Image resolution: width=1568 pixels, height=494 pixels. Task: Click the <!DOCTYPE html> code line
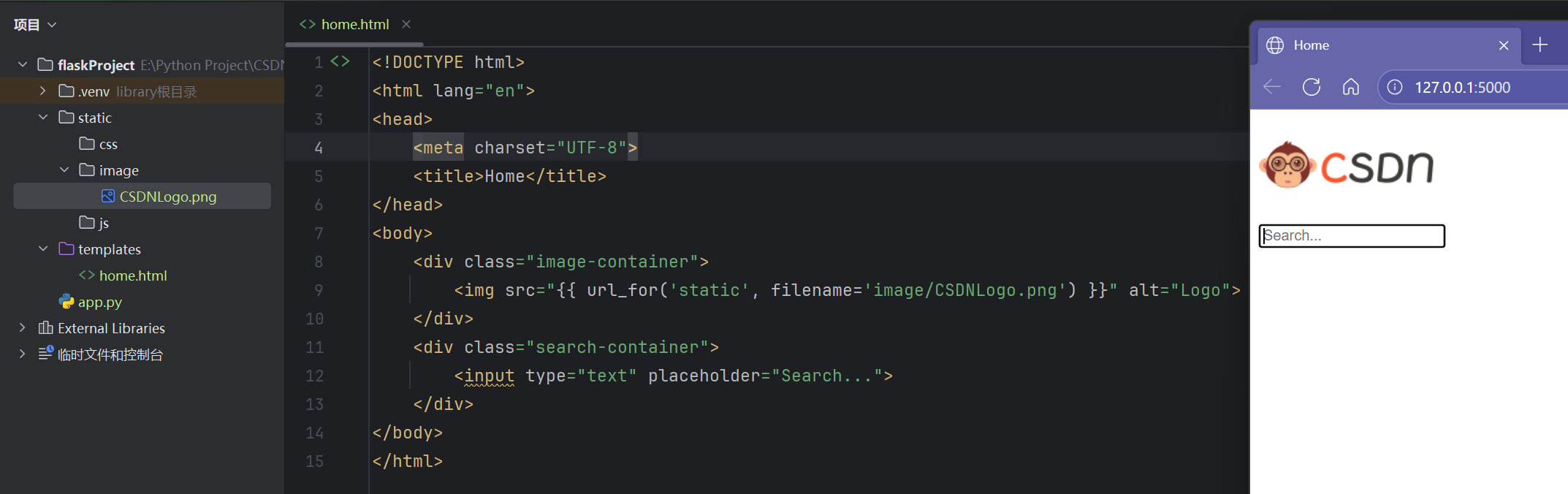click(x=449, y=62)
